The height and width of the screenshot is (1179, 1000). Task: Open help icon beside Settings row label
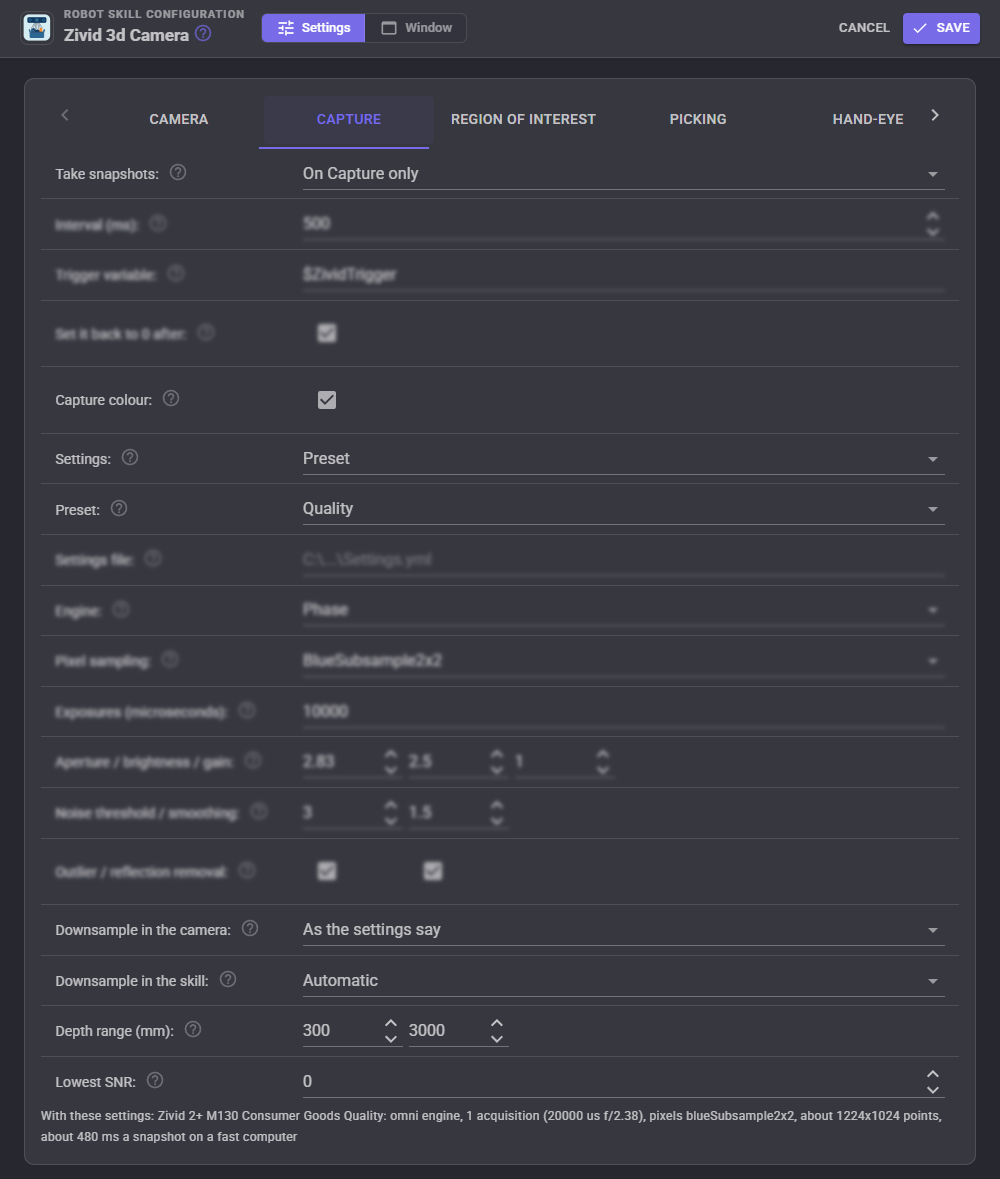pyautogui.click(x=129, y=457)
